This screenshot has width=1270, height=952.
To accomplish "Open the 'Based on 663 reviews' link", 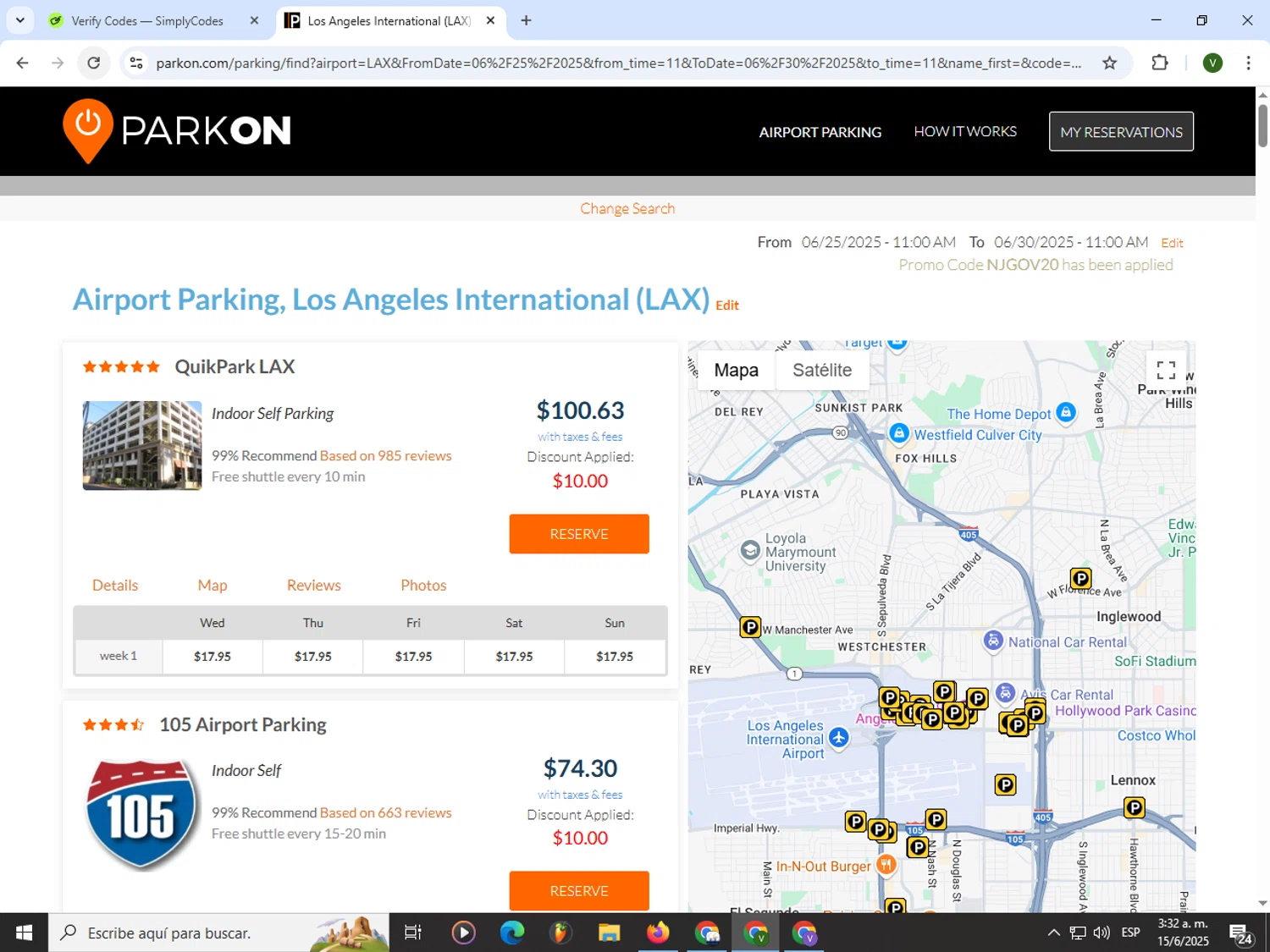I will 386,812.
